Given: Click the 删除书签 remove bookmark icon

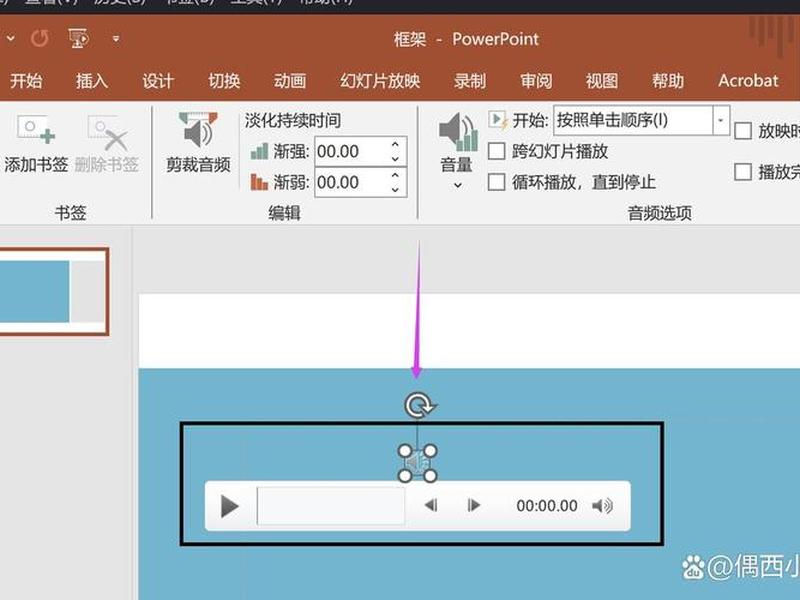Looking at the screenshot, I should coord(107,133).
